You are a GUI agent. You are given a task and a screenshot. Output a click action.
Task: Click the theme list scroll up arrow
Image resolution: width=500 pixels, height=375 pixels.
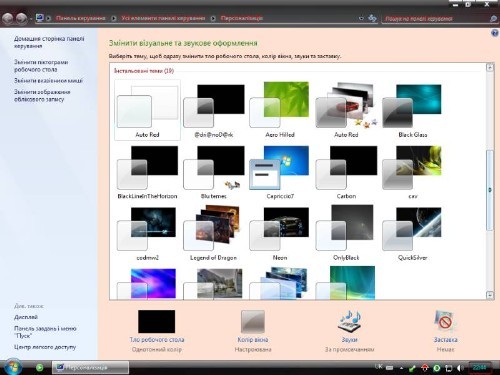click(490, 67)
